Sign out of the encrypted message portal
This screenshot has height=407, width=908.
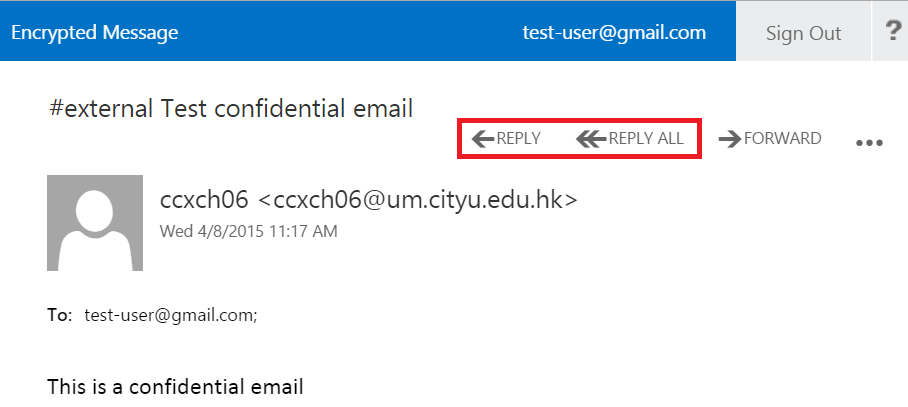point(803,33)
